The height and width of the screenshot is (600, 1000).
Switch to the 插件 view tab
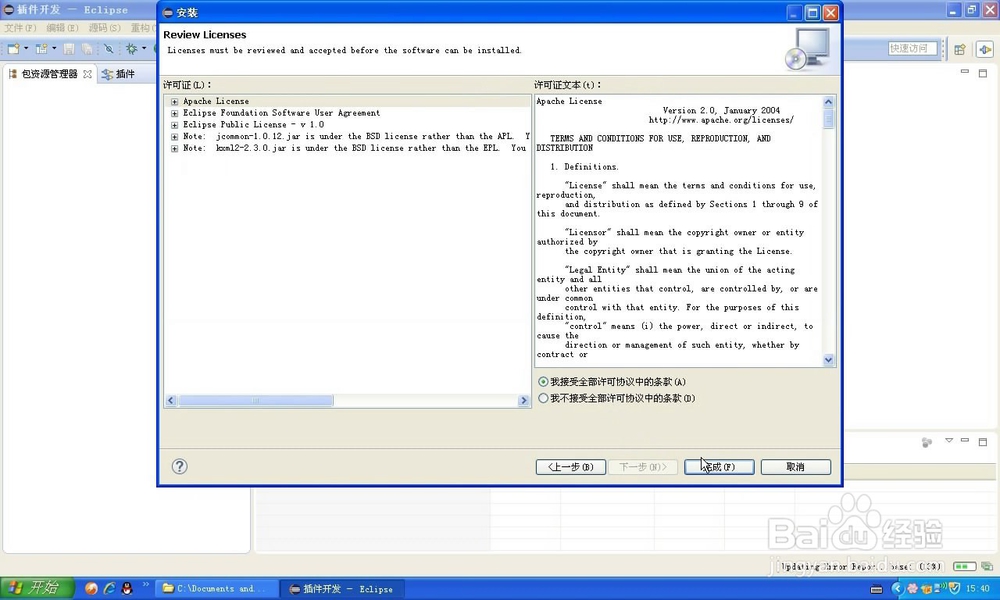(119, 74)
